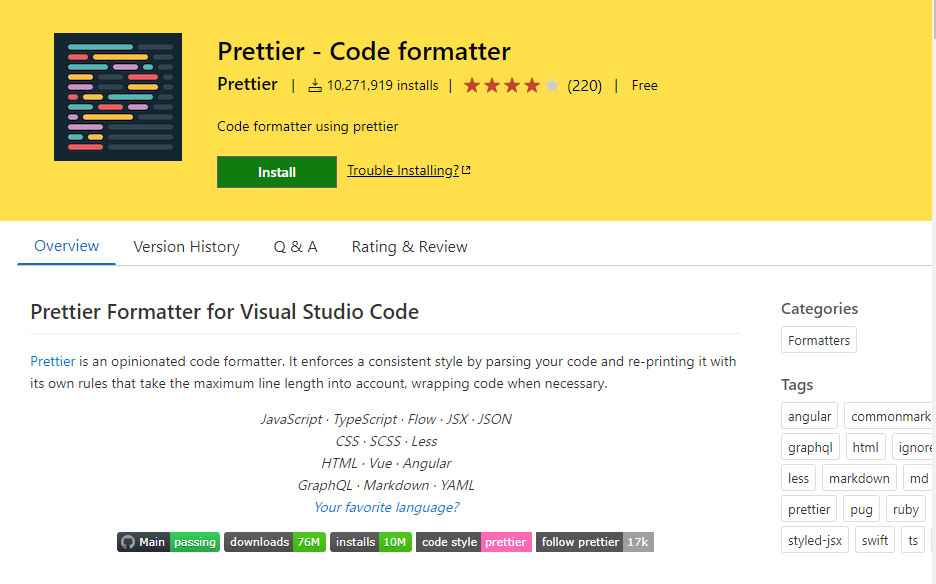Click the styled-jsx tag

[x=814, y=540]
